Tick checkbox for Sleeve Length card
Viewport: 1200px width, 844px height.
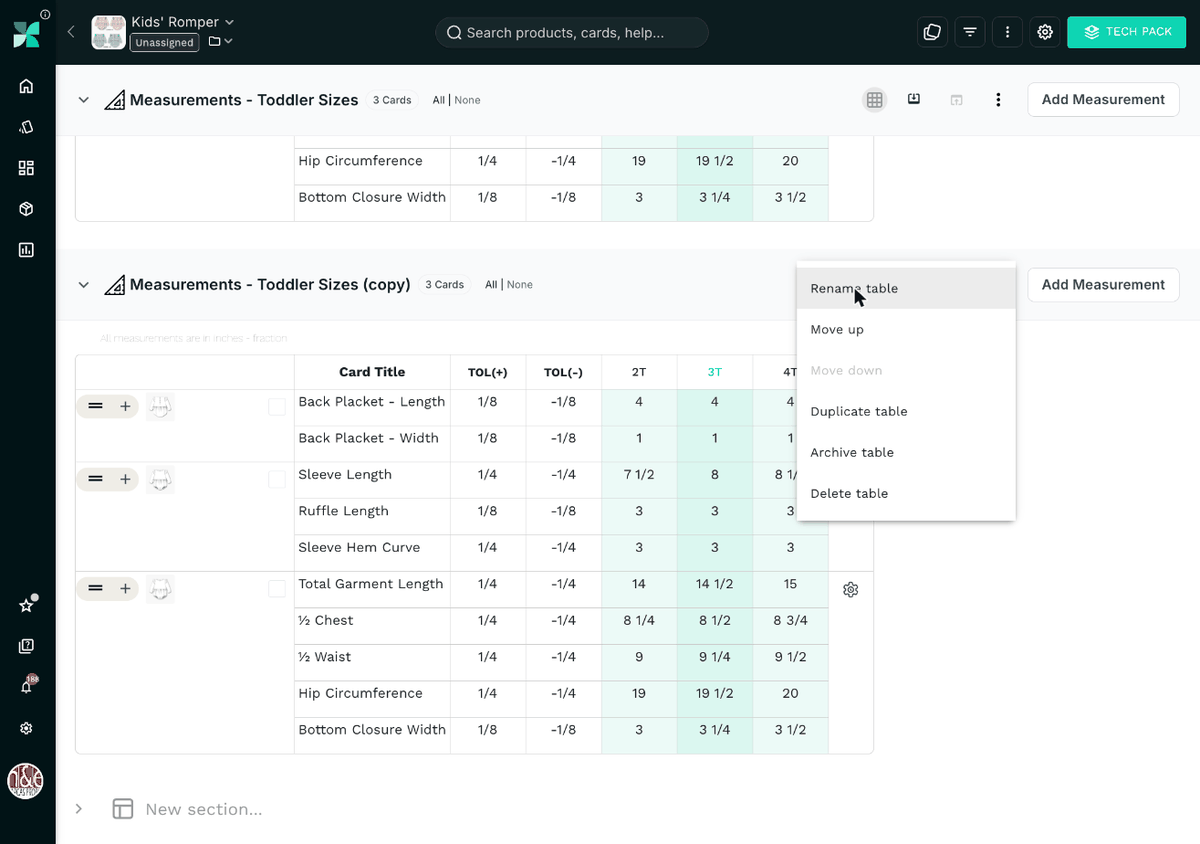click(277, 480)
